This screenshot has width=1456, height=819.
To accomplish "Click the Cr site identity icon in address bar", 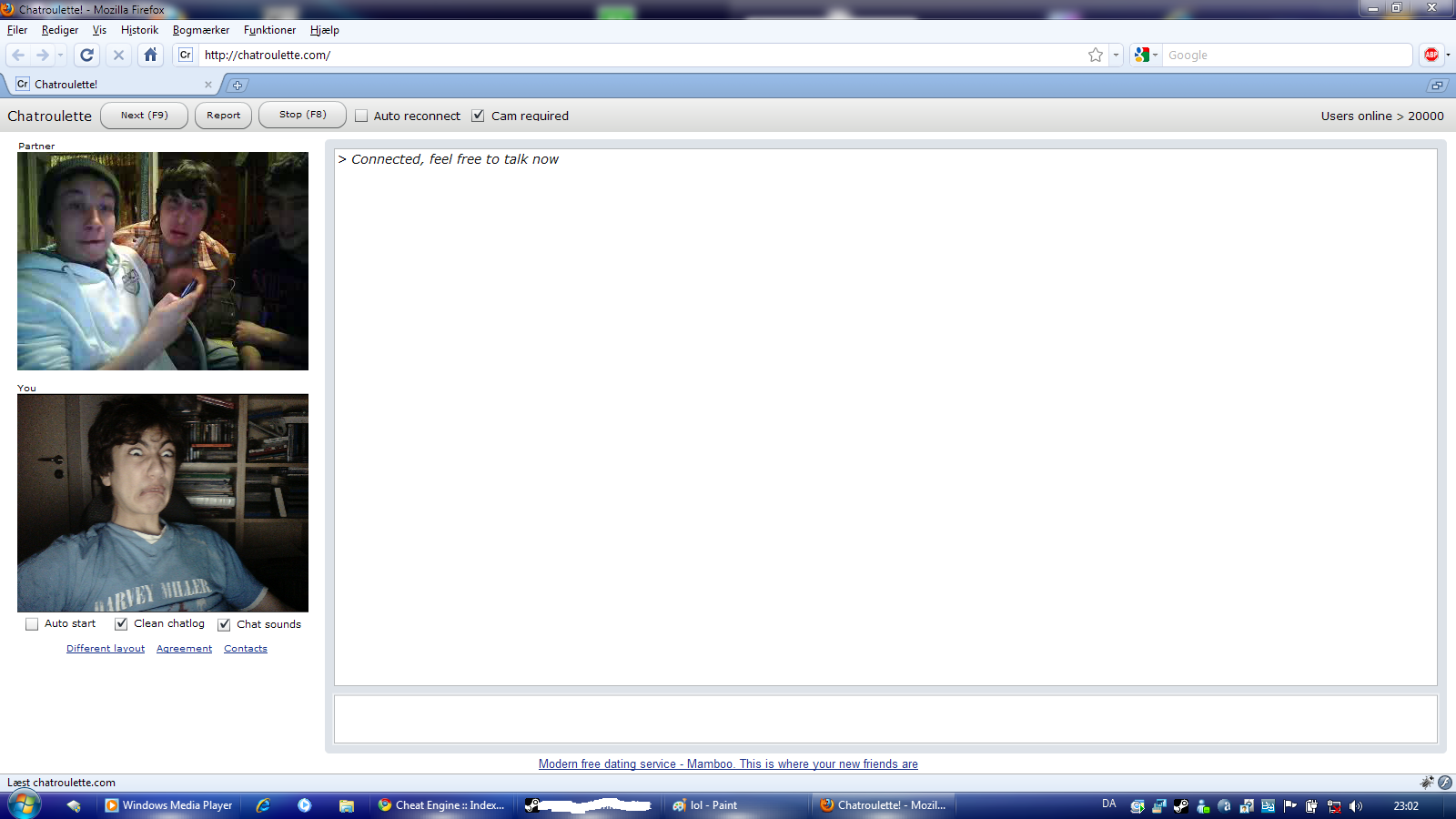I will (x=186, y=55).
